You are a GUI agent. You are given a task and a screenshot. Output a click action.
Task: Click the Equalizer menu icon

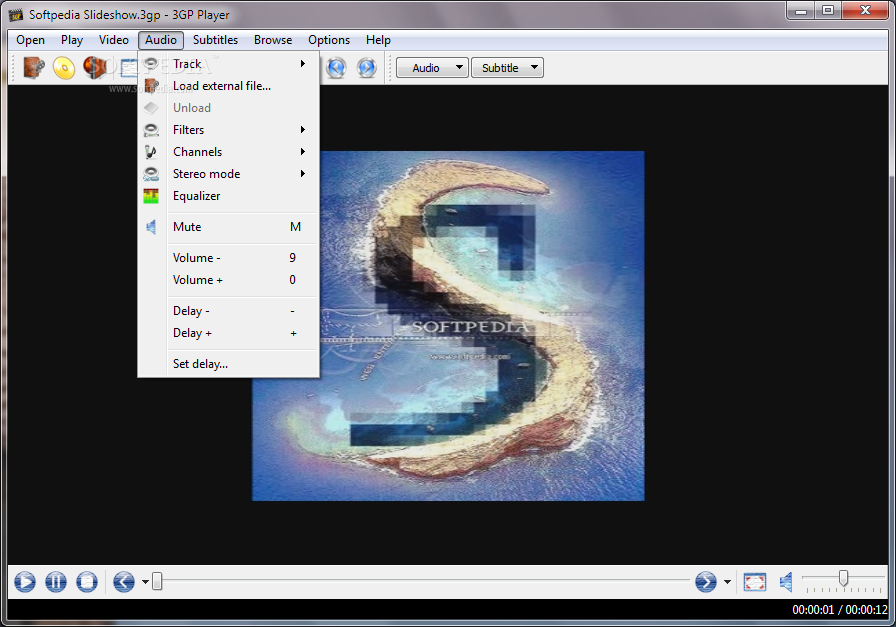(151, 196)
